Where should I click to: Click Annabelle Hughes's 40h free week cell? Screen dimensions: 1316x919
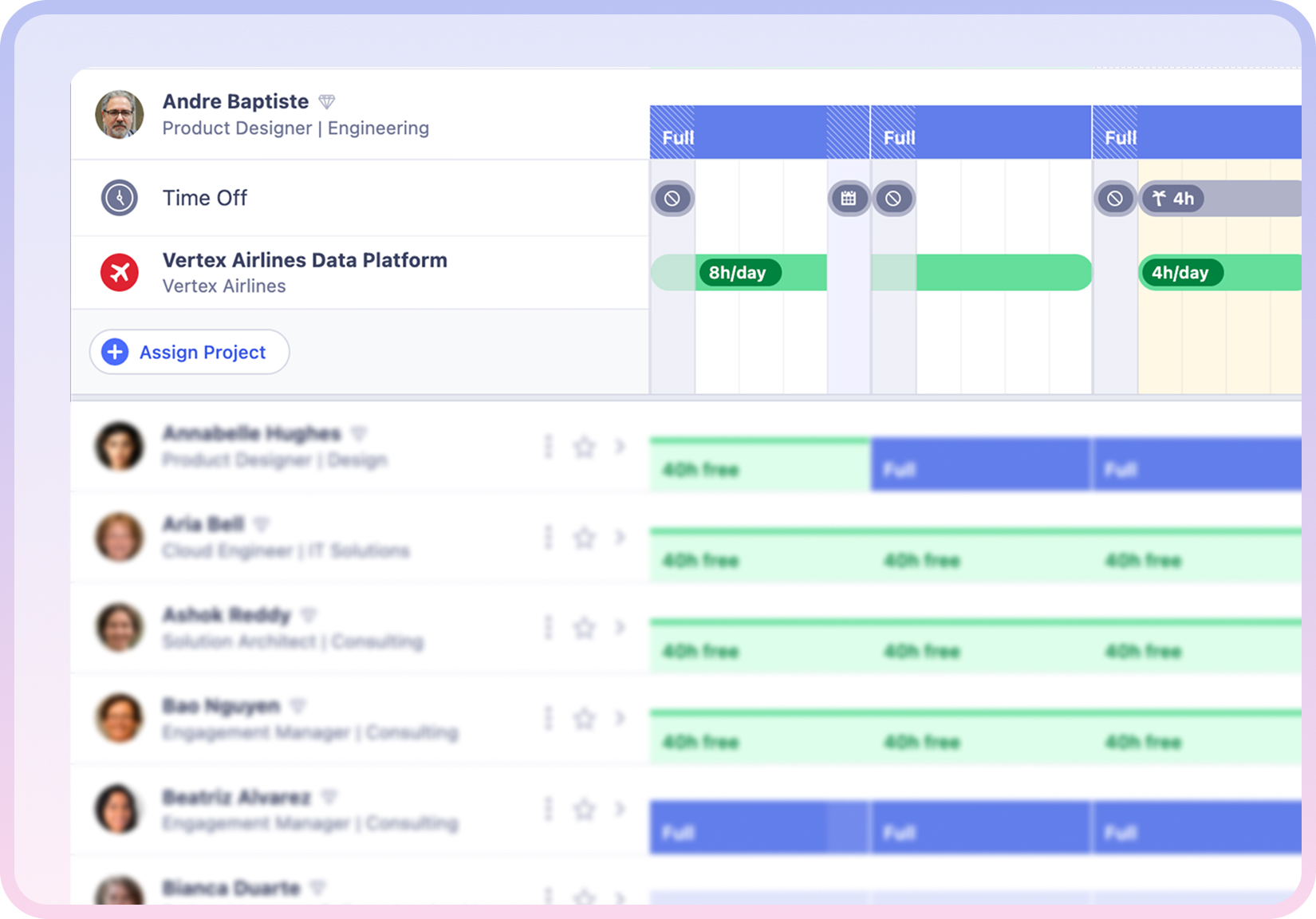pos(760,464)
